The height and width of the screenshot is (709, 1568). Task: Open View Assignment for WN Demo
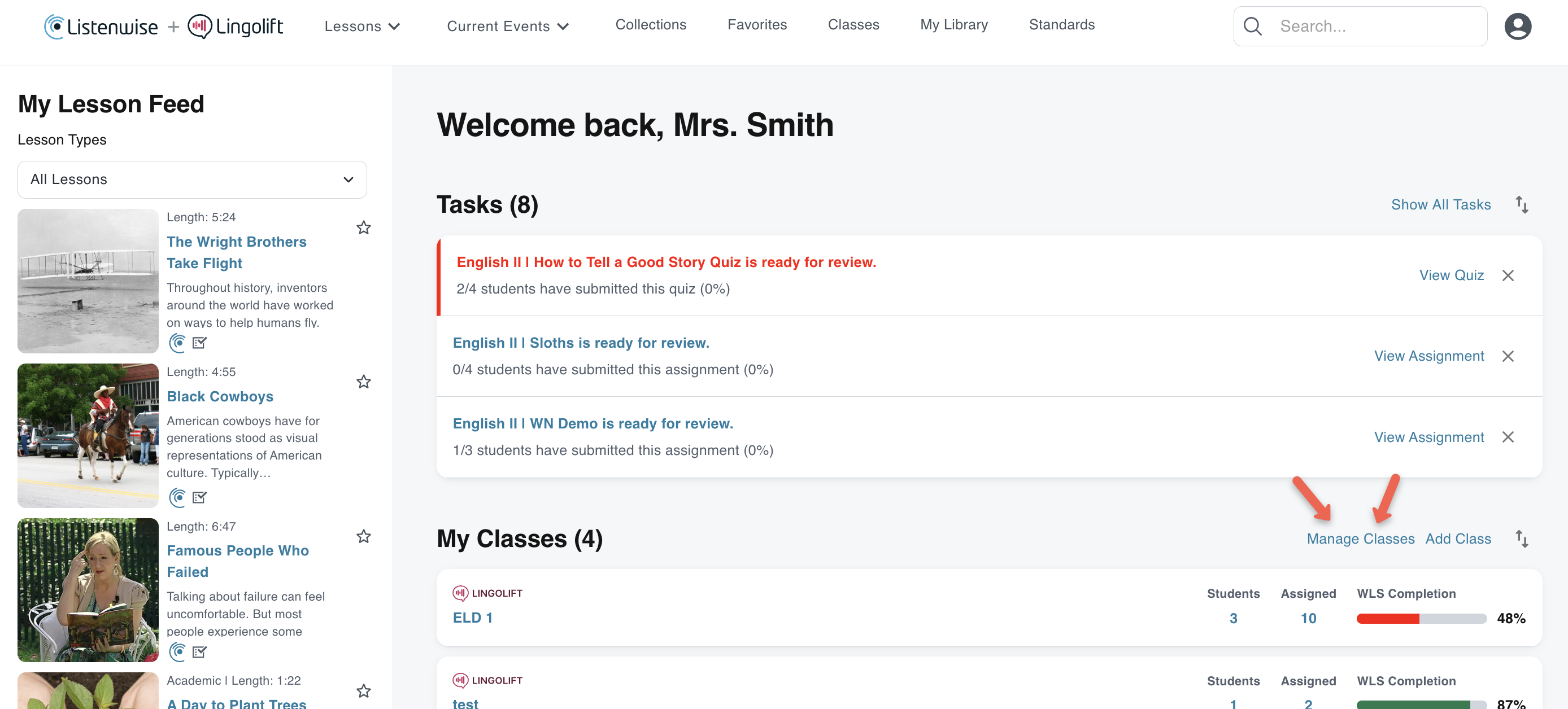tap(1428, 437)
